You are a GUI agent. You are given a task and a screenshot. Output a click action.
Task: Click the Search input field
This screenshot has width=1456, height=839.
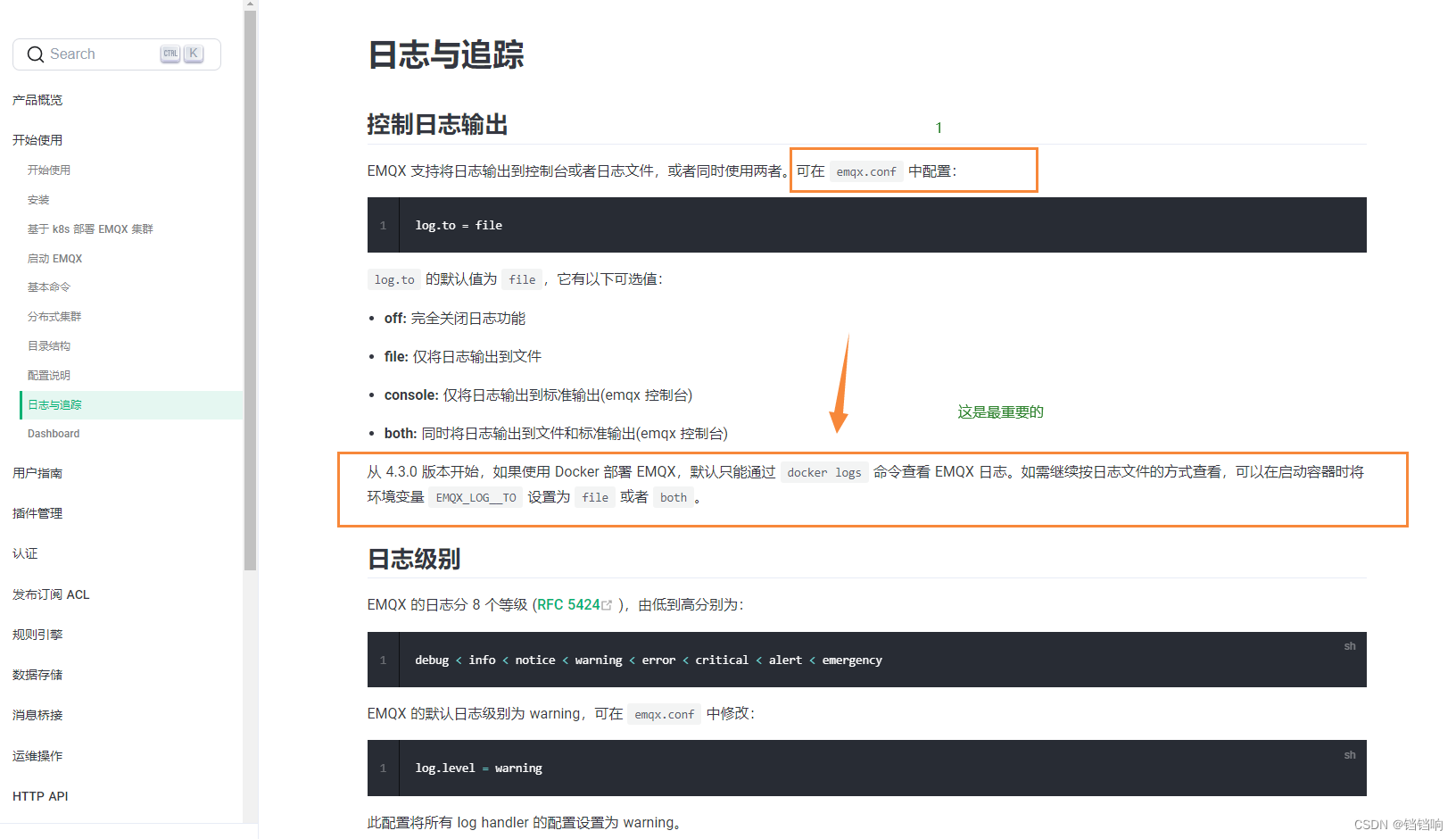[117, 54]
